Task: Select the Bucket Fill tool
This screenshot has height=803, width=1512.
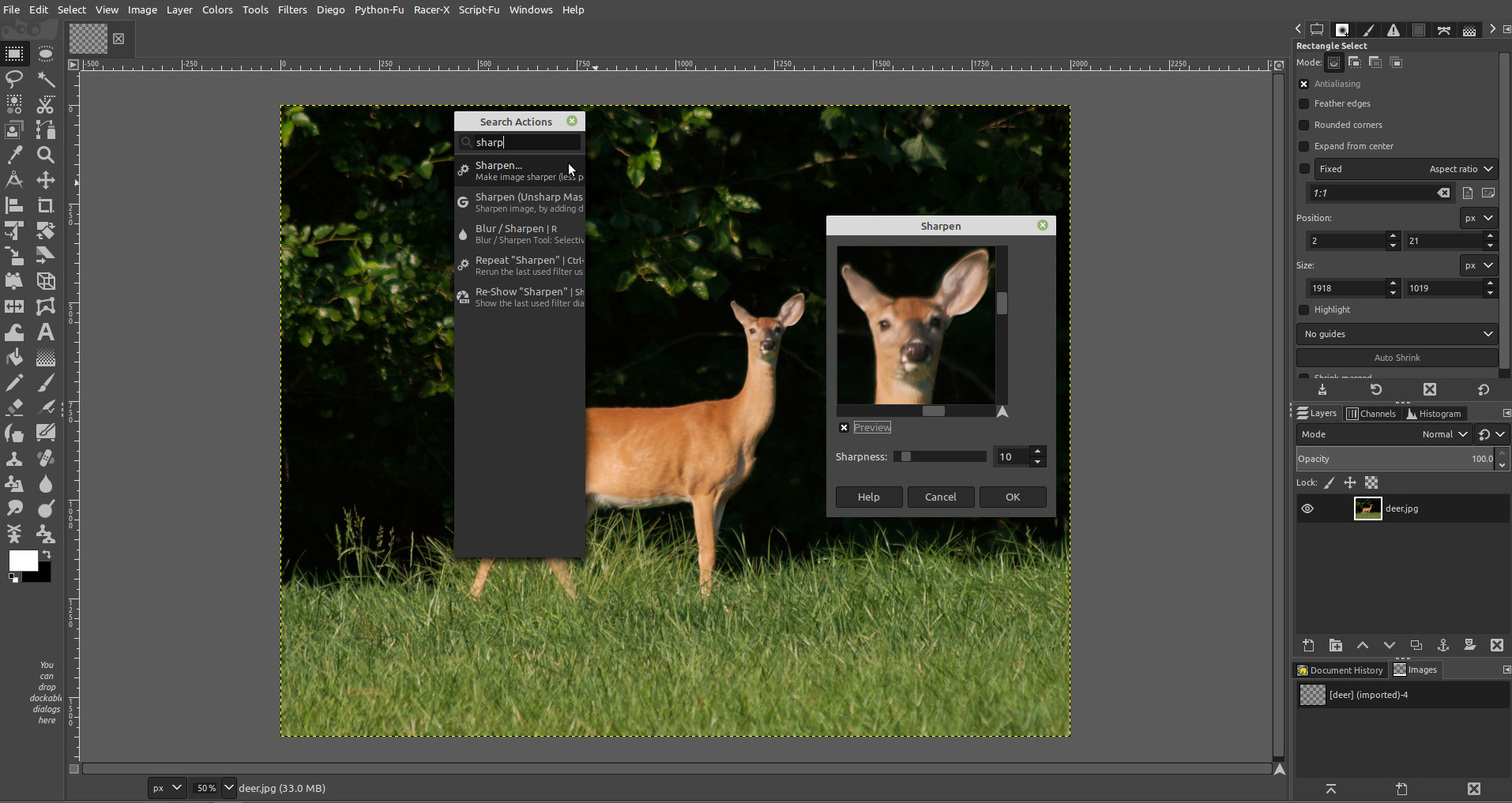Action: click(14, 357)
